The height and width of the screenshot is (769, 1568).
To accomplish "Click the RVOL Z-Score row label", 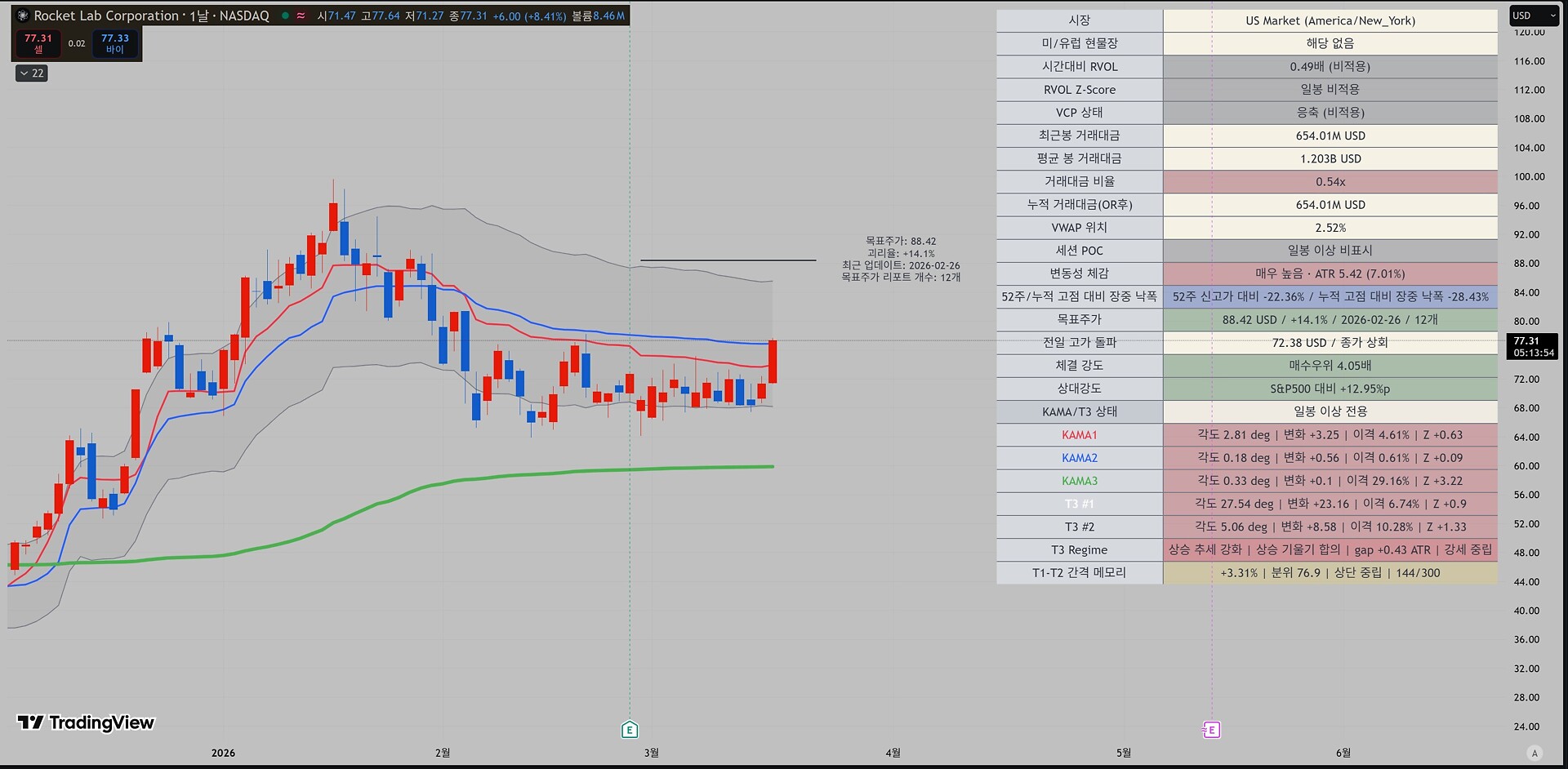I will (1080, 90).
